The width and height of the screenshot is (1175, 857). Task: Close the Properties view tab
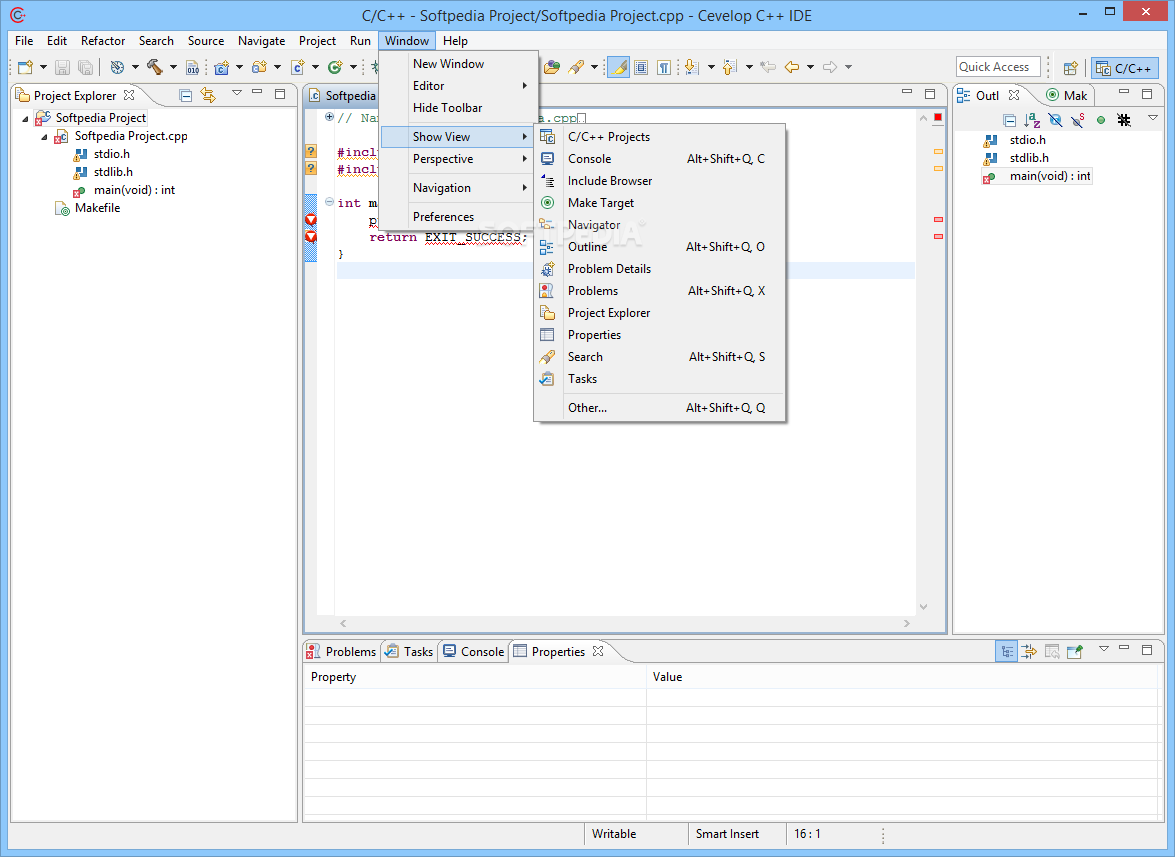[x=598, y=651]
